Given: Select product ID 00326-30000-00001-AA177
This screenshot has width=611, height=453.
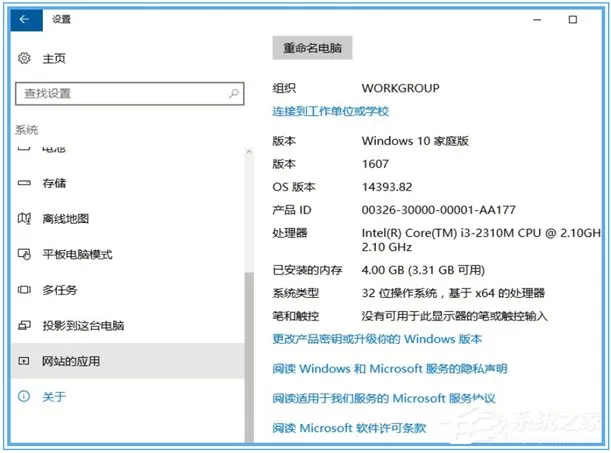Looking at the screenshot, I should coord(438,210).
